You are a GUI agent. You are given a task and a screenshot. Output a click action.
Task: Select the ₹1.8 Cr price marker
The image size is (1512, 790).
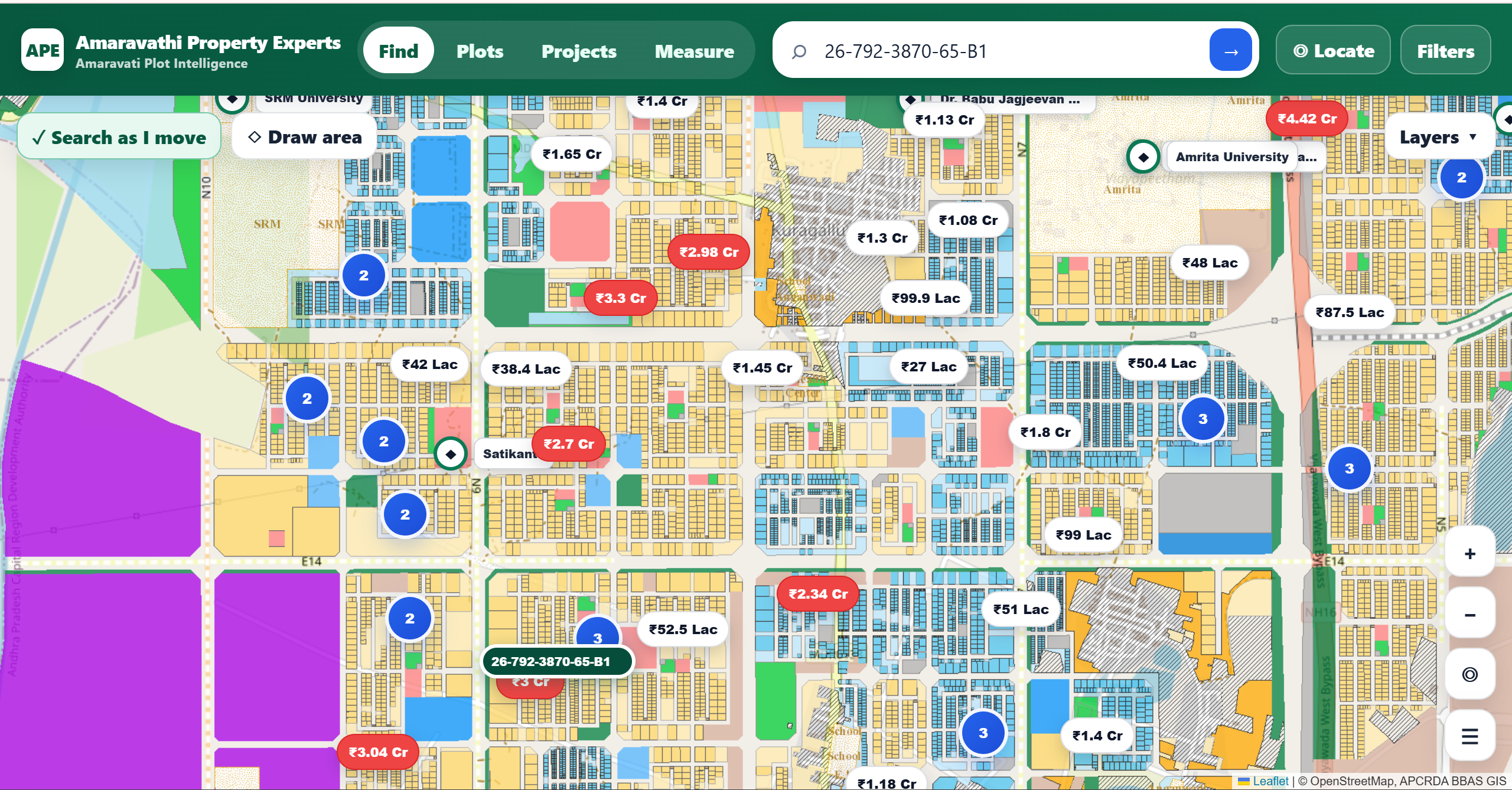point(1045,432)
